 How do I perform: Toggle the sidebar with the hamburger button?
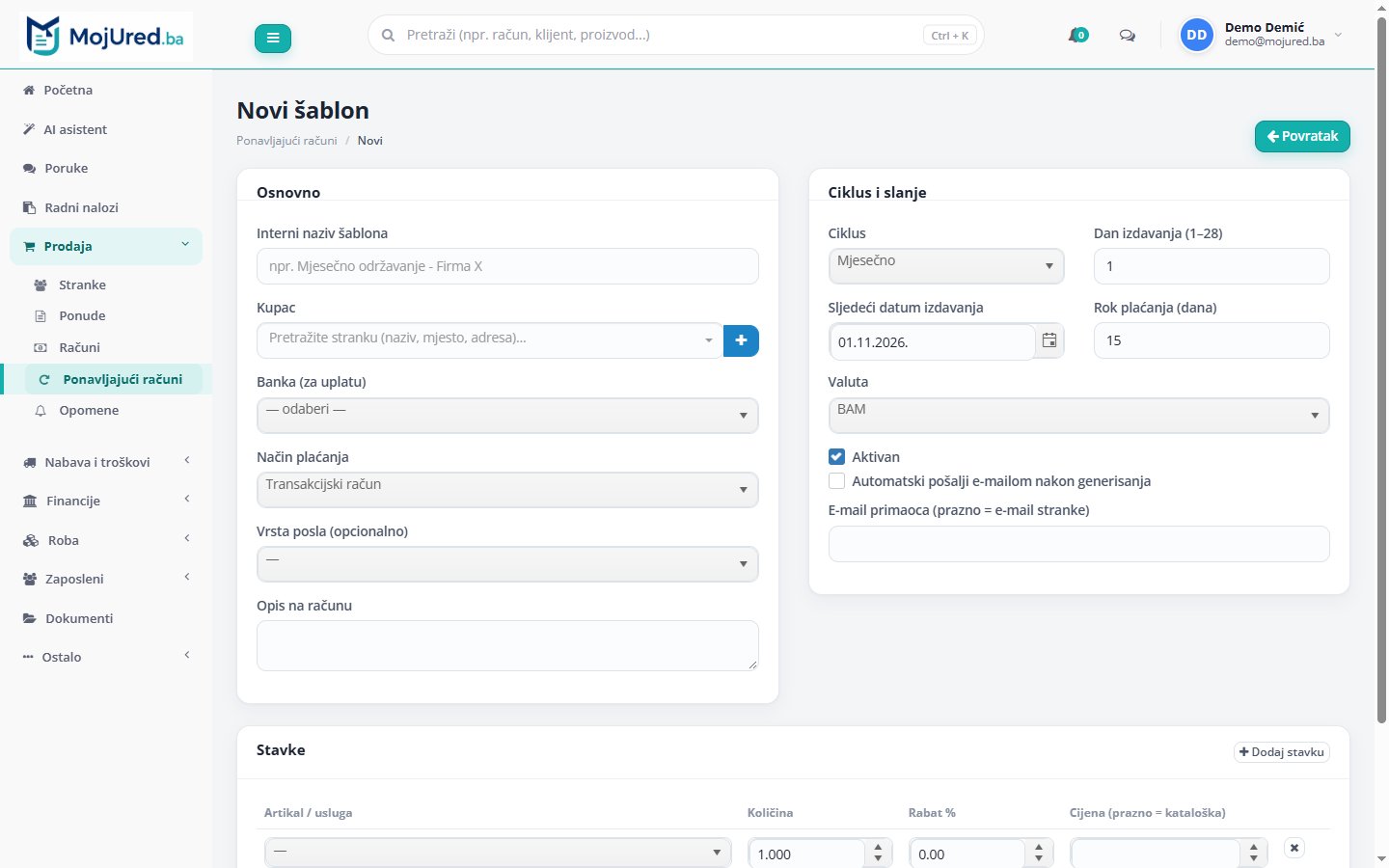[x=273, y=38]
